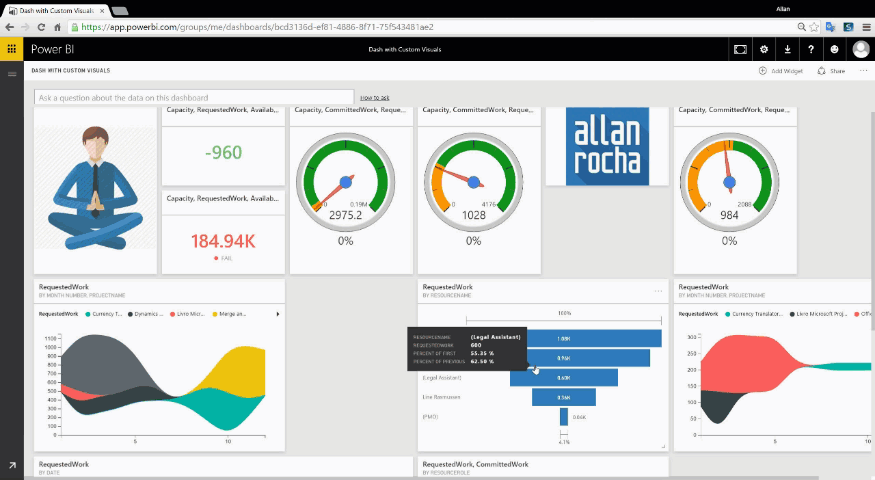This screenshot has width=875, height=480.
Task: Go back with browser back arrow
Action: pos(9,27)
